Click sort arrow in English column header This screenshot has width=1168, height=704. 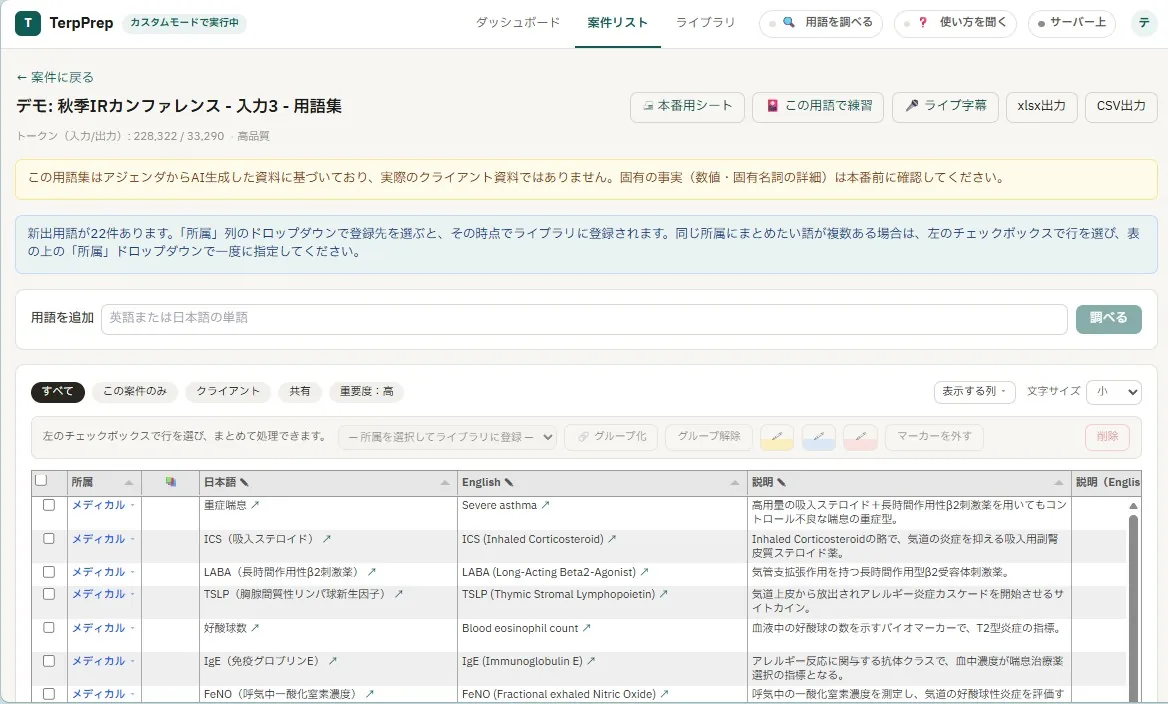click(x=734, y=483)
